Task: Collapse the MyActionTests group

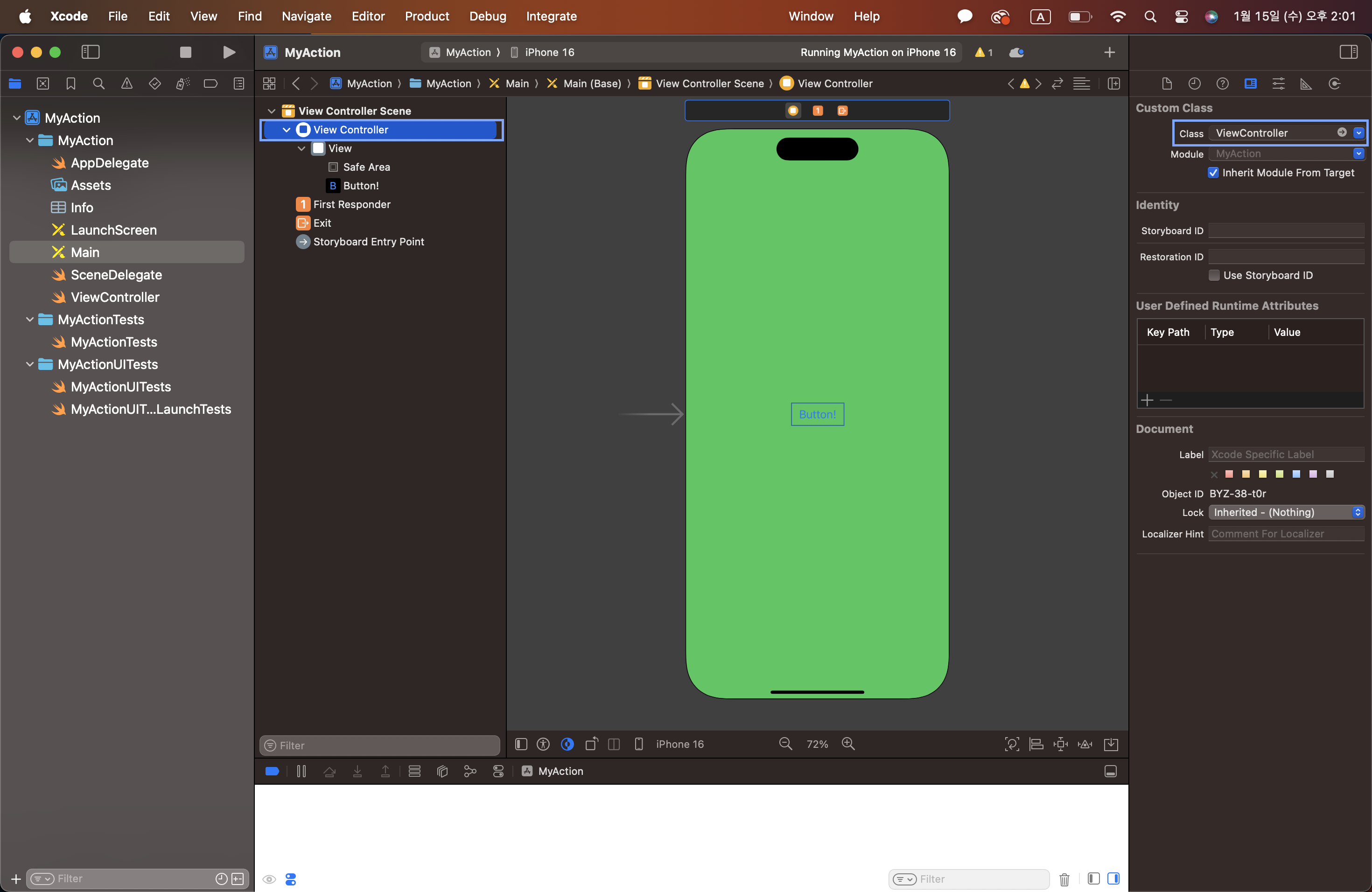Action: (x=30, y=320)
